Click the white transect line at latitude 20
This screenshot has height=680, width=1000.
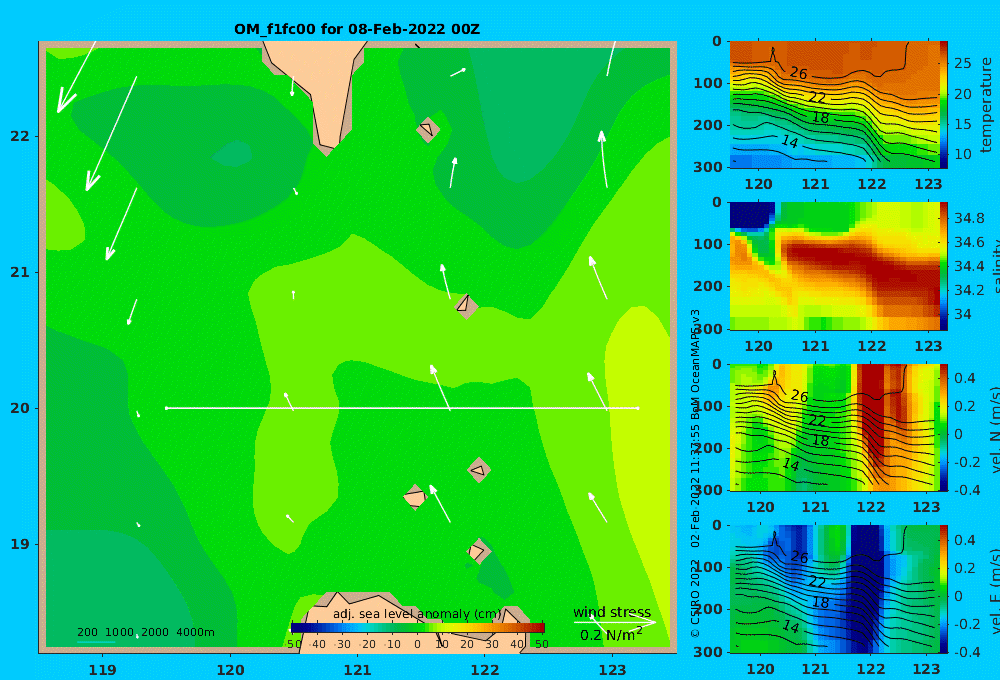[x=402, y=408]
